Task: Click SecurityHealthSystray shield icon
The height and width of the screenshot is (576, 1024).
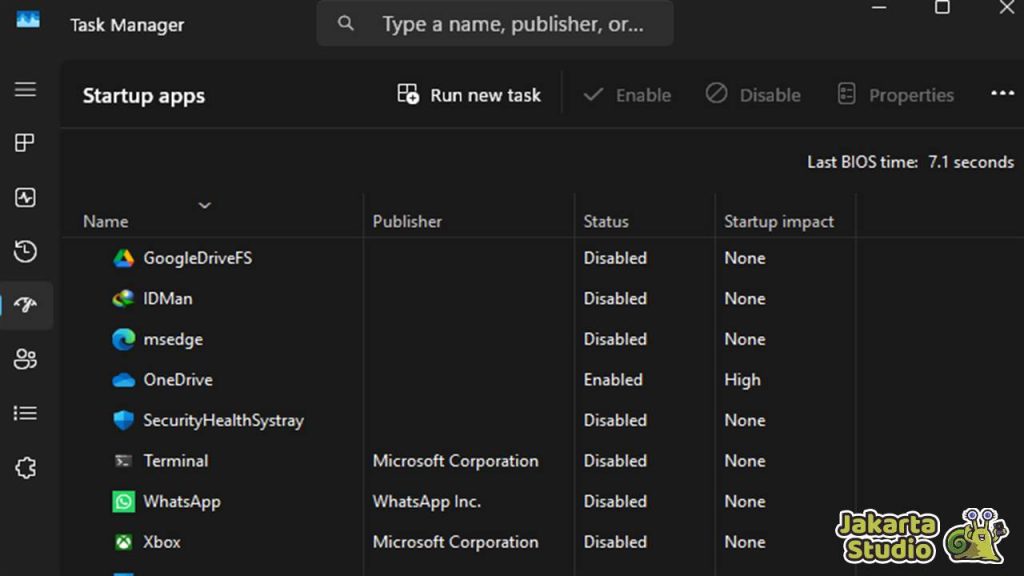Action: [x=123, y=421]
